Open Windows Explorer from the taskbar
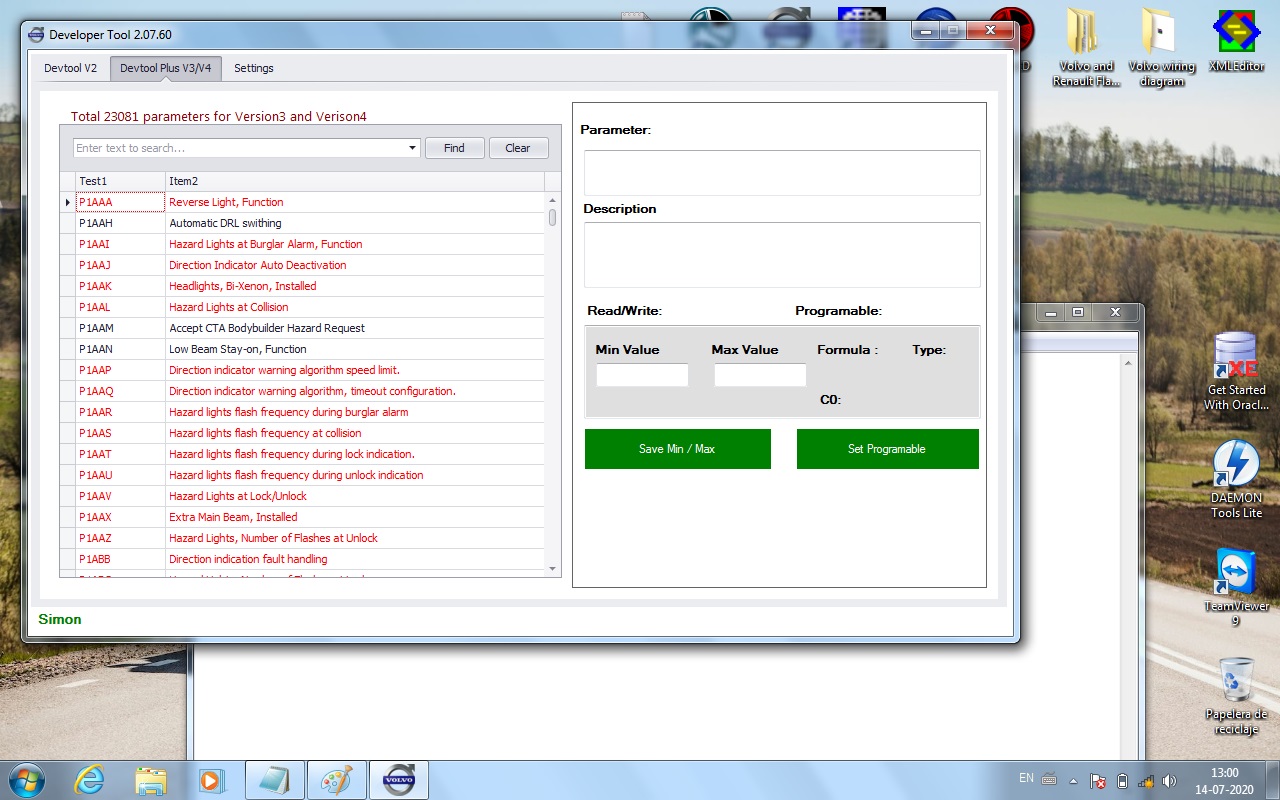1280x800 pixels. (x=150, y=779)
